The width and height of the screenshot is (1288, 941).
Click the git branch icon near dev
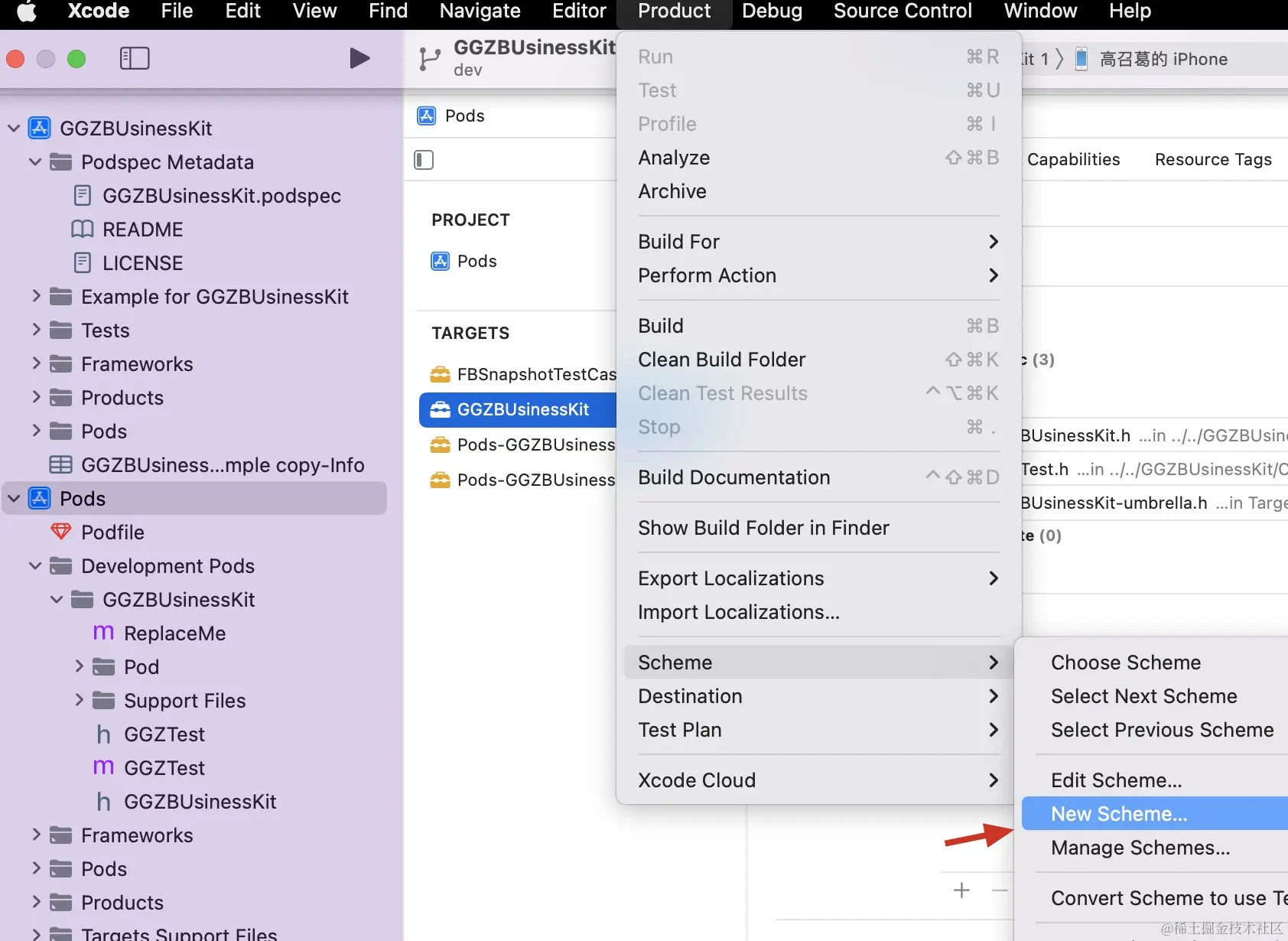pyautogui.click(x=430, y=59)
